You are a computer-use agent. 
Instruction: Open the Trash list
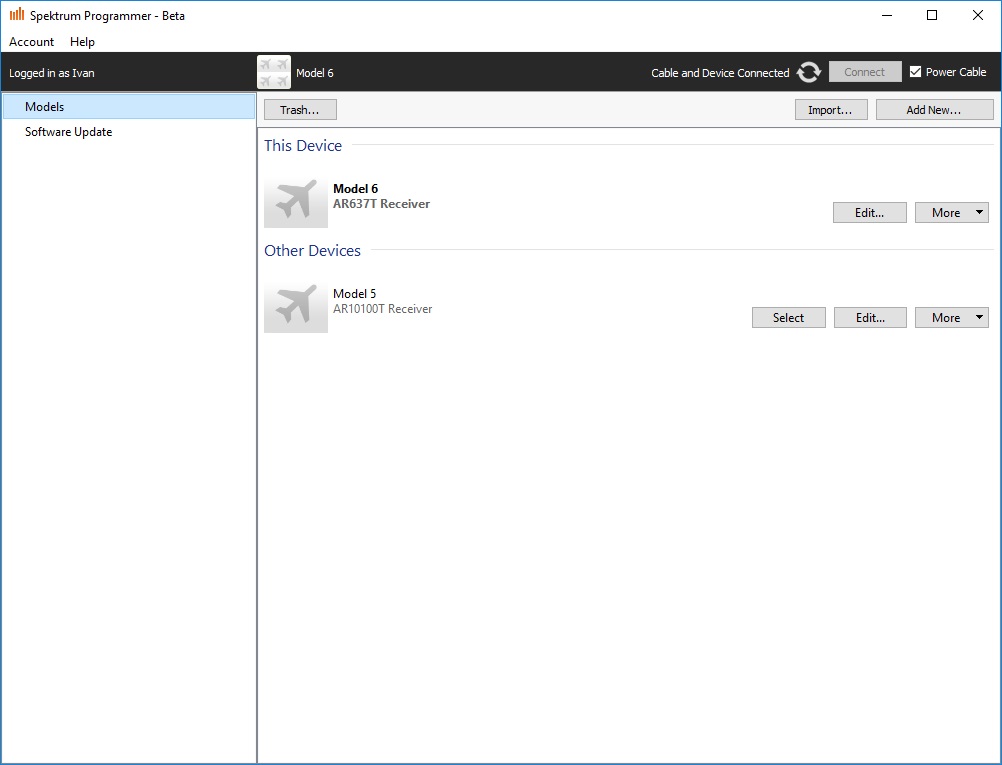pyautogui.click(x=300, y=110)
